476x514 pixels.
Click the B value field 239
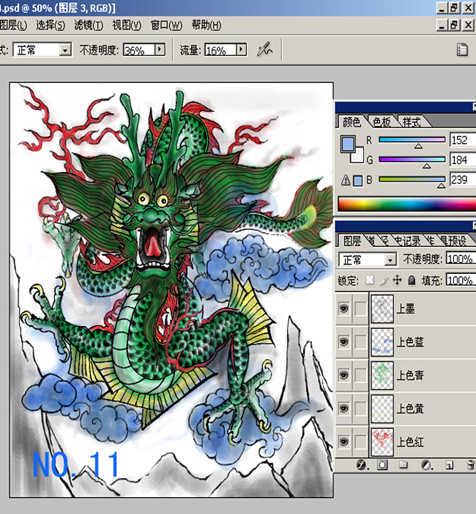tap(463, 180)
